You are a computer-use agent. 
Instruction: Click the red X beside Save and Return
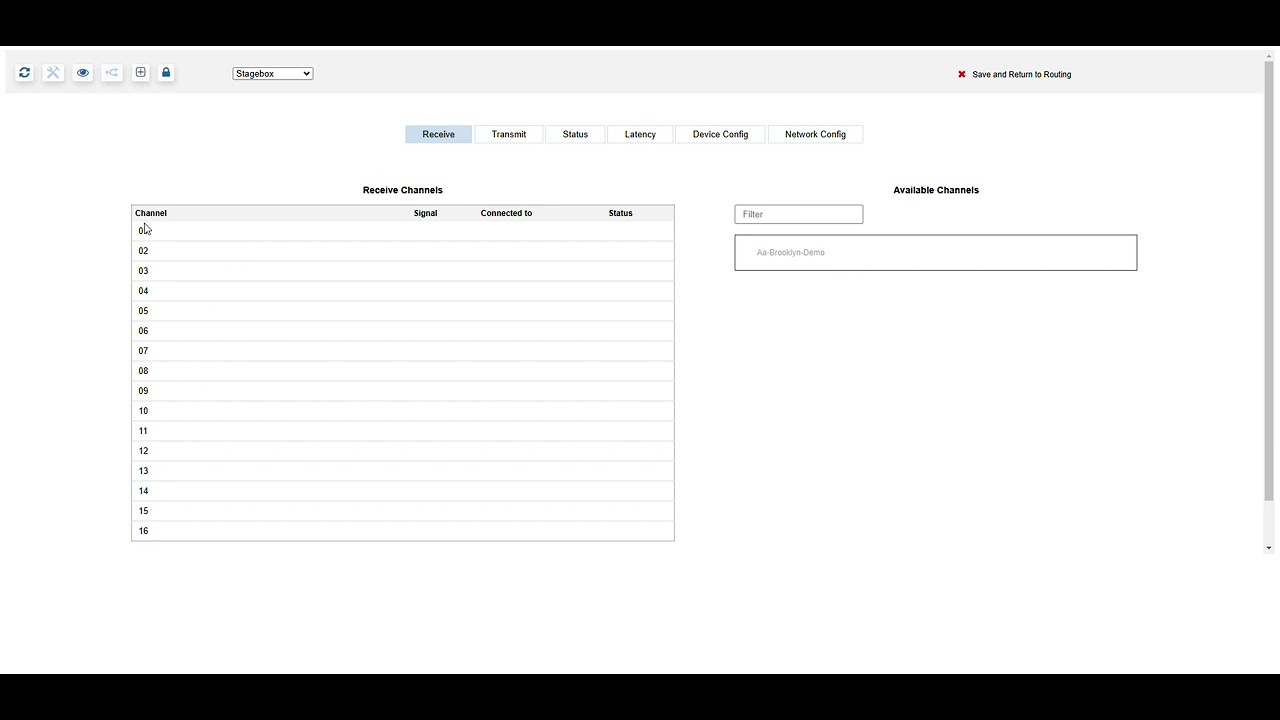pos(962,74)
